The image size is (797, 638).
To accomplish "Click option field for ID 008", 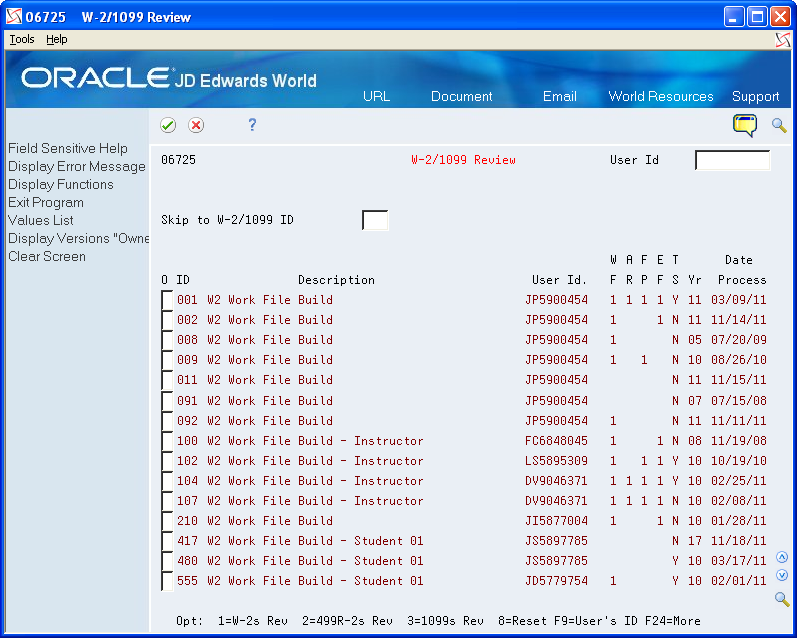I will click(x=167, y=340).
